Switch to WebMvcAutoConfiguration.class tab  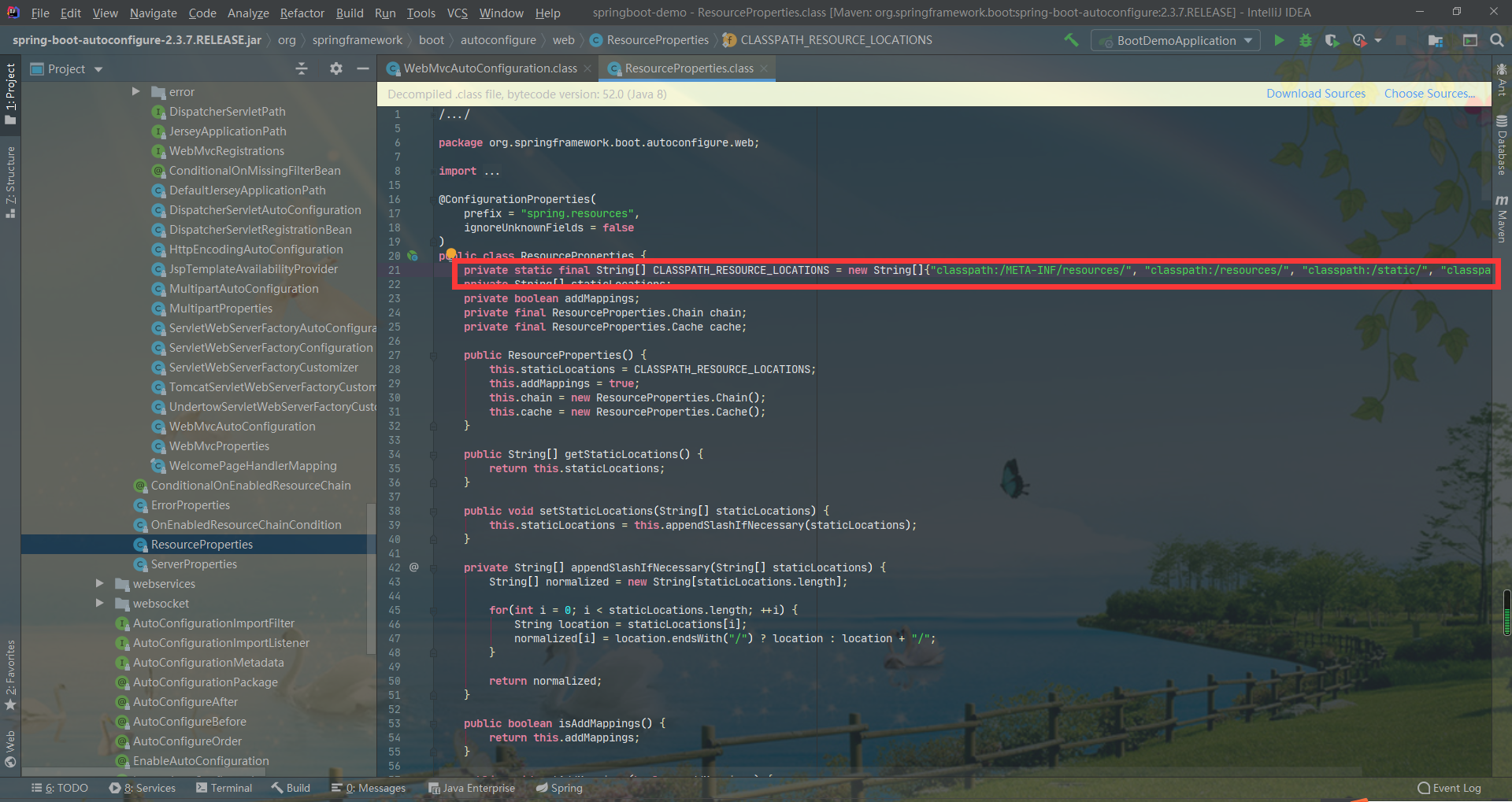tap(490, 68)
